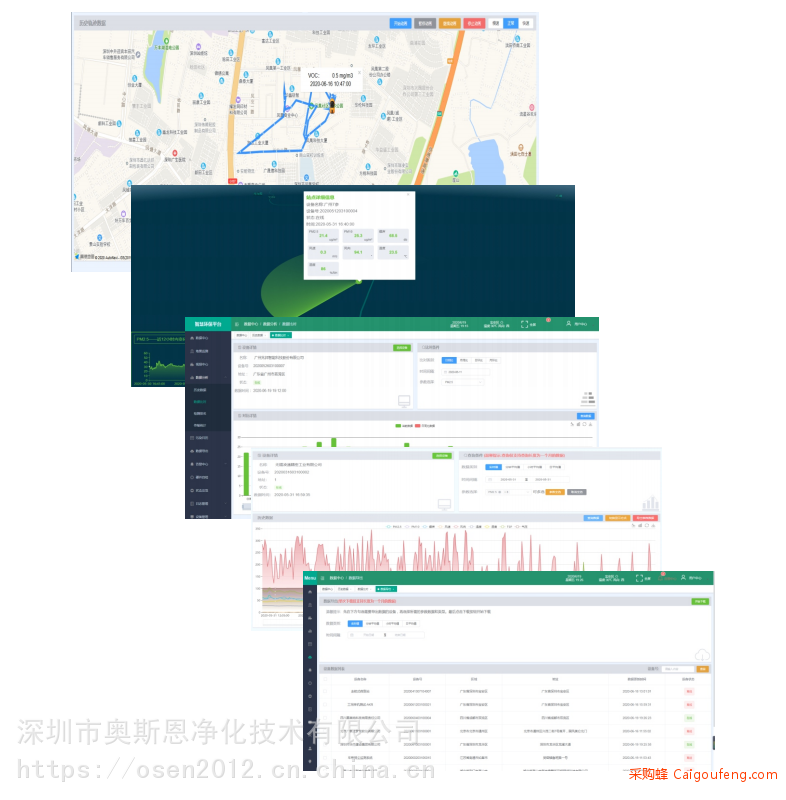Check the third row checkbox in device table
Screen dimensions: 786x800
[325, 718]
